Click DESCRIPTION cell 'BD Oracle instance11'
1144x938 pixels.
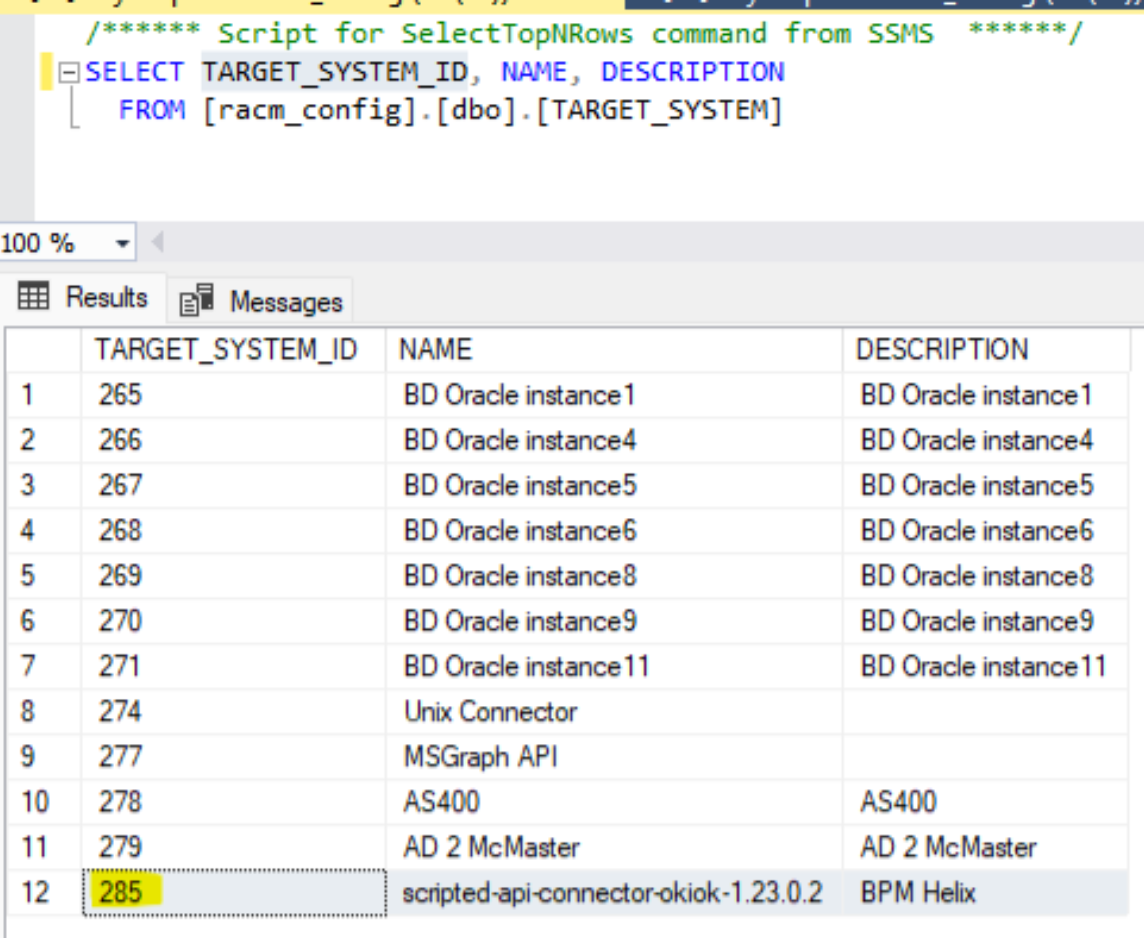coord(986,667)
